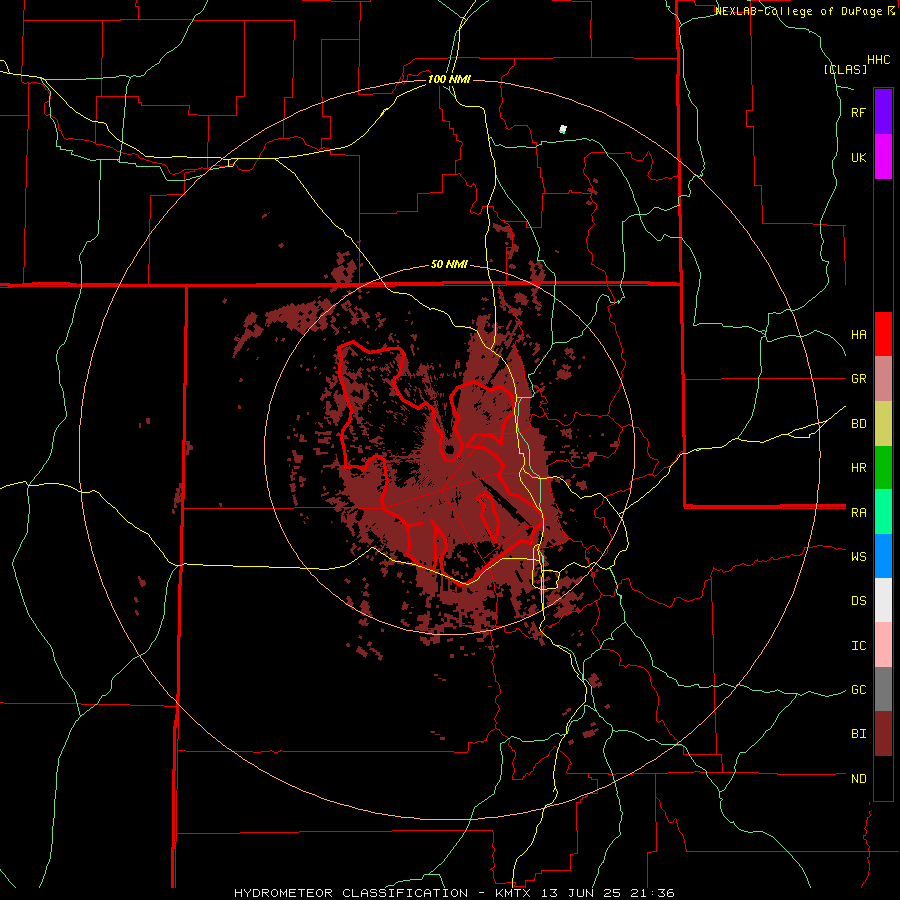
Task: Click the RF legend label
Action: 859,112
